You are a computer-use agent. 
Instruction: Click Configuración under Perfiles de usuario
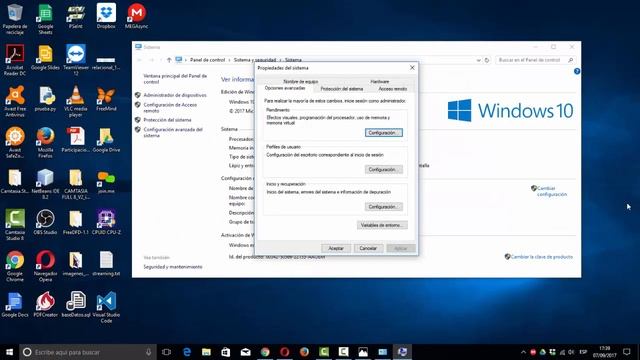click(x=384, y=169)
